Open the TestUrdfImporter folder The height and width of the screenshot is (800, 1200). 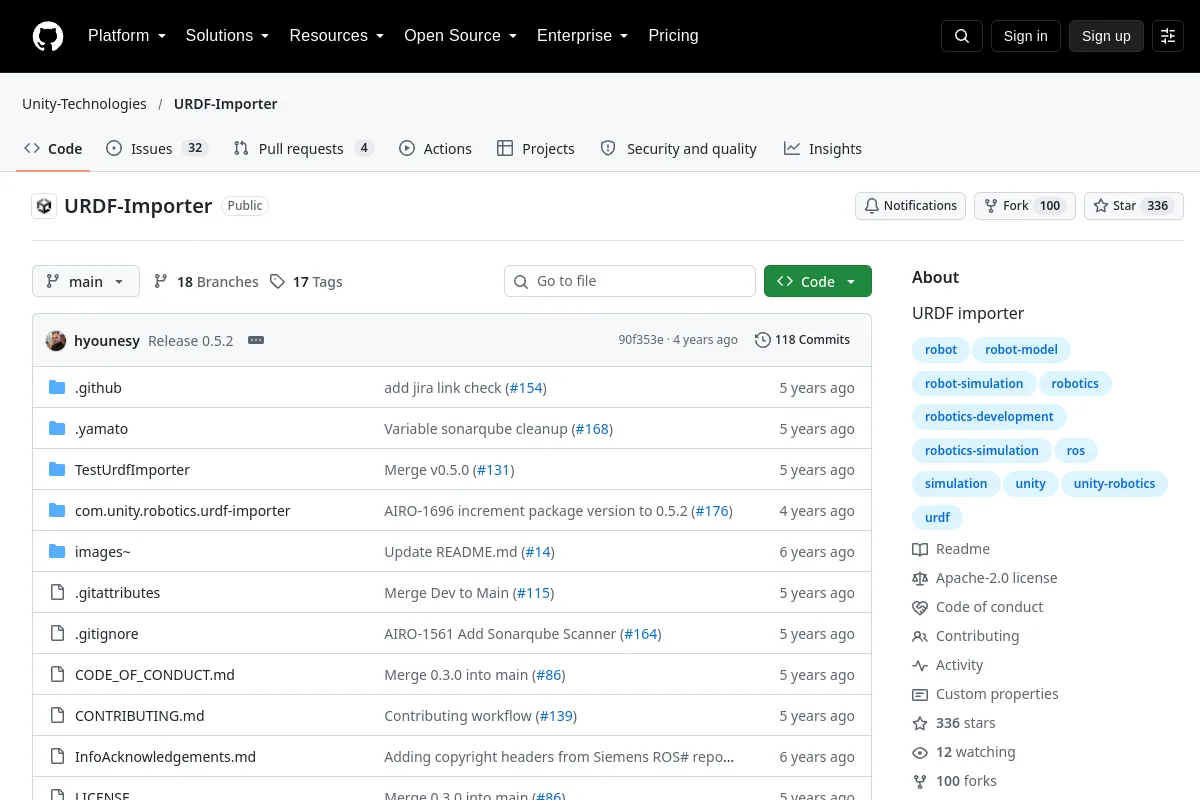132,470
